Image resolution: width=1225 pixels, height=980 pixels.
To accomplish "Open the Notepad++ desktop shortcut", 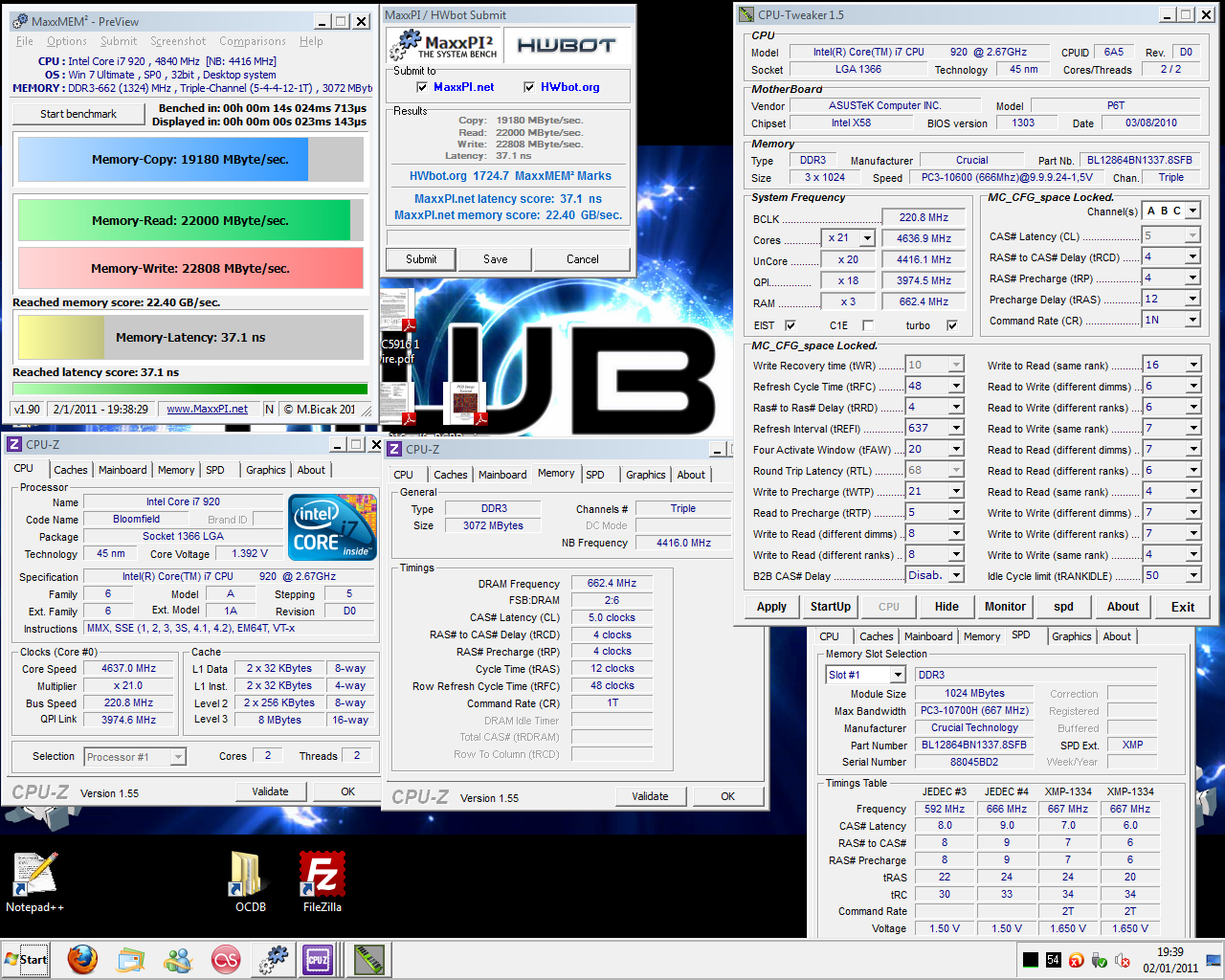I will tap(35, 881).
